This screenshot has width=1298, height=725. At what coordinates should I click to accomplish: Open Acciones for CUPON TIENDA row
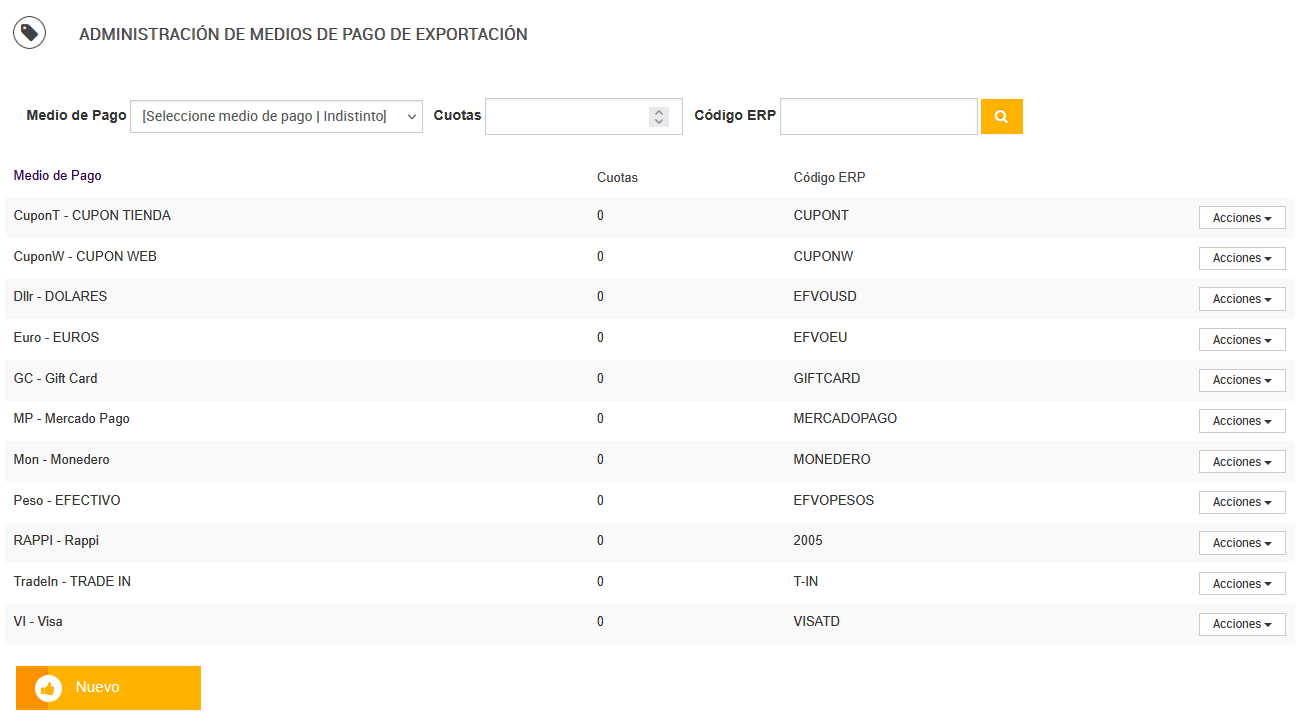(x=1241, y=218)
